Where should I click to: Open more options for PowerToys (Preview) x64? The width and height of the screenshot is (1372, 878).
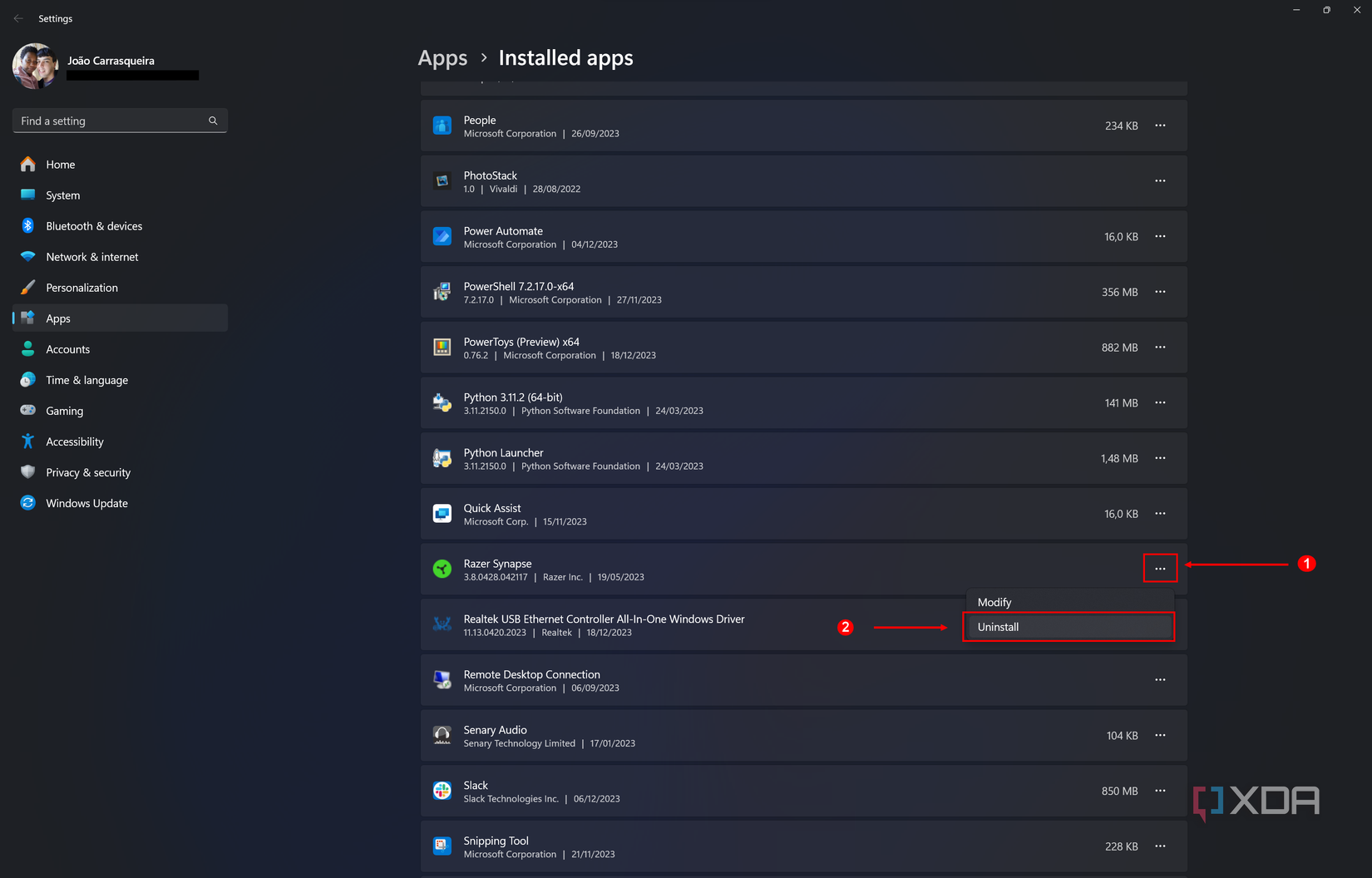[x=1160, y=348]
